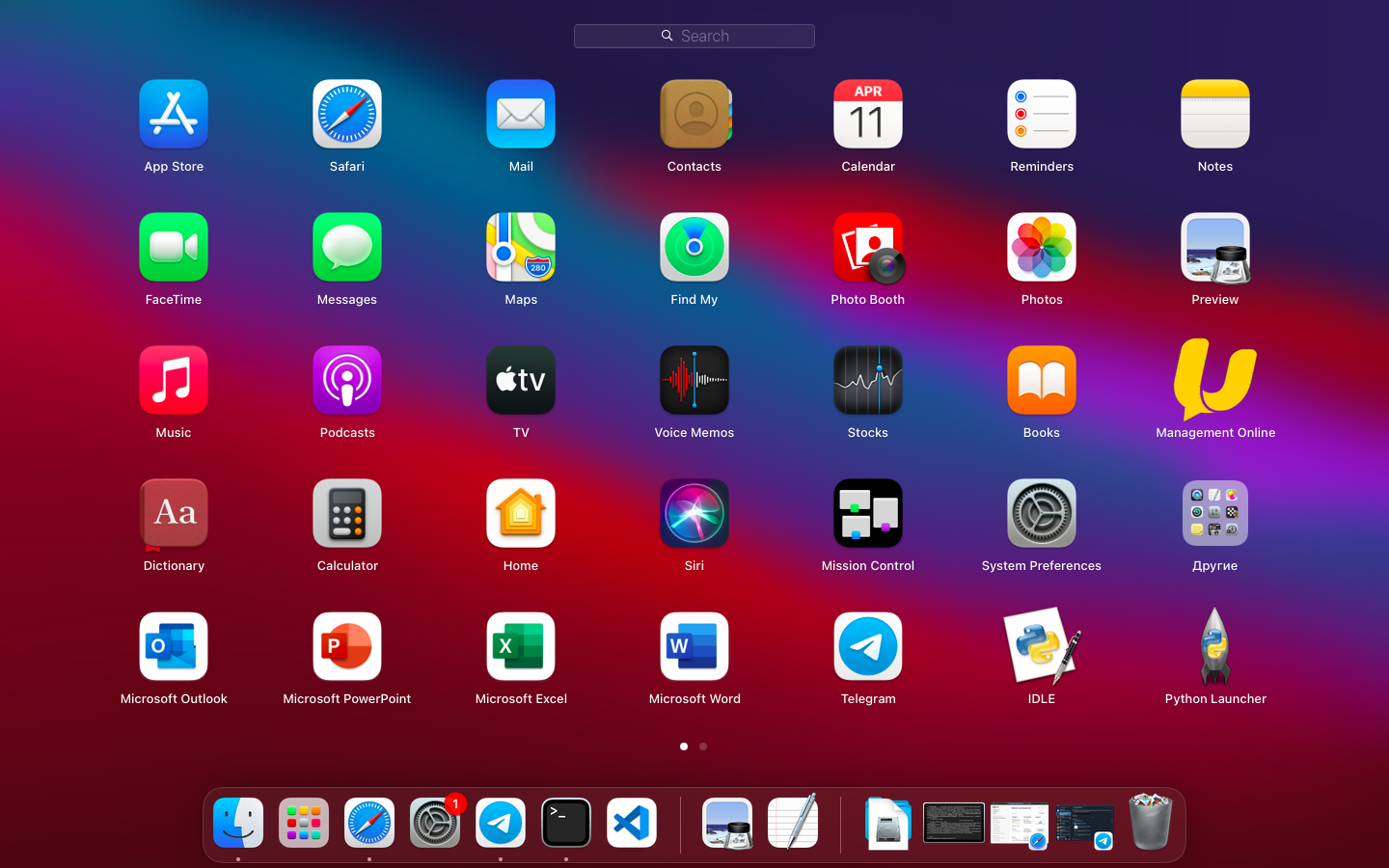This screenshot has height=868, width=1389.
Task: Launch Visual Studio Code from Dock
Action: (x=632, y=823)
